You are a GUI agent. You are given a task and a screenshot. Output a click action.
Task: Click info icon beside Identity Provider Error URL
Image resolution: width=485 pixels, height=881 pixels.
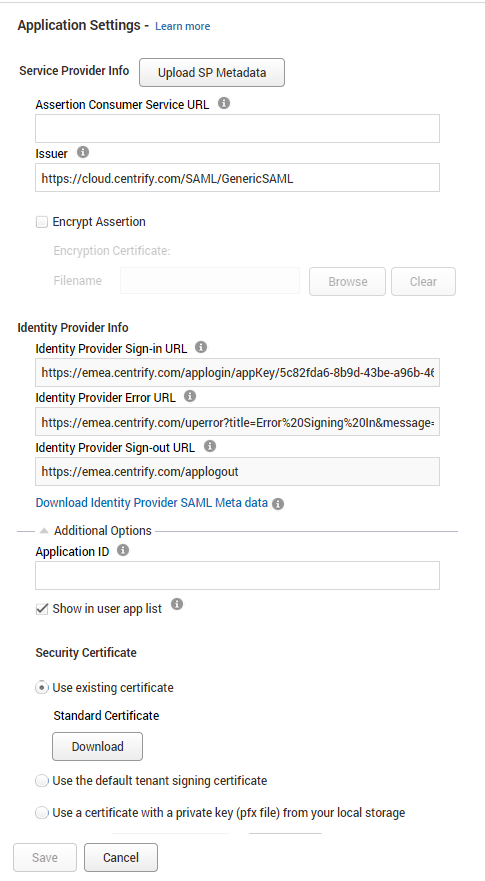(x=190, y=396)
